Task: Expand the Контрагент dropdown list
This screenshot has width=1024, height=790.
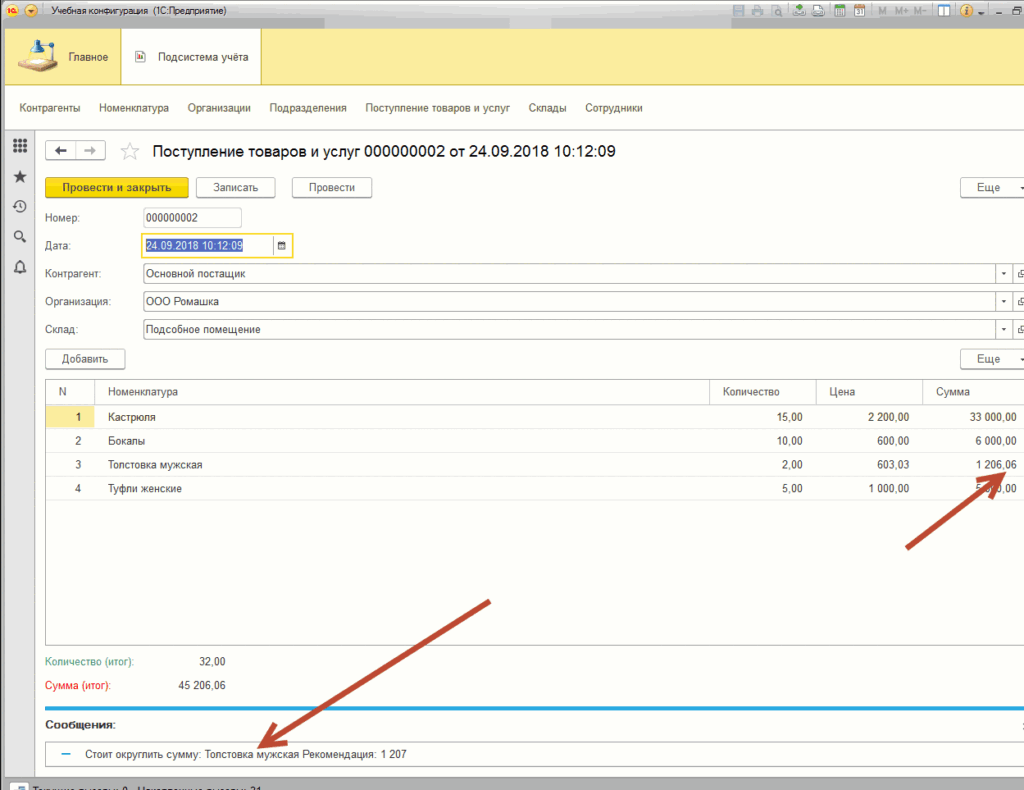Action: tap(1003, 273)
